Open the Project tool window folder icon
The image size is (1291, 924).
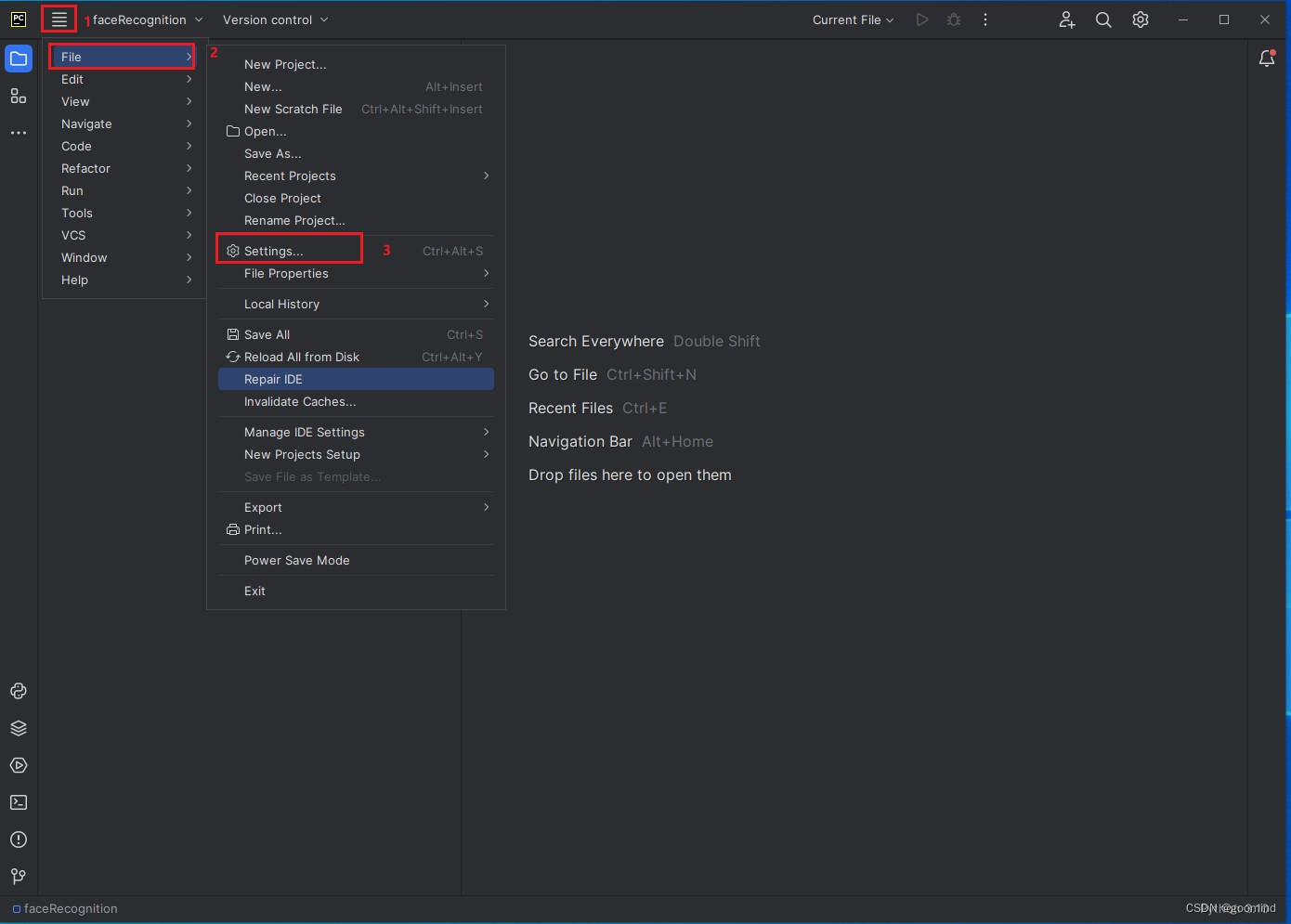(19, 59)
